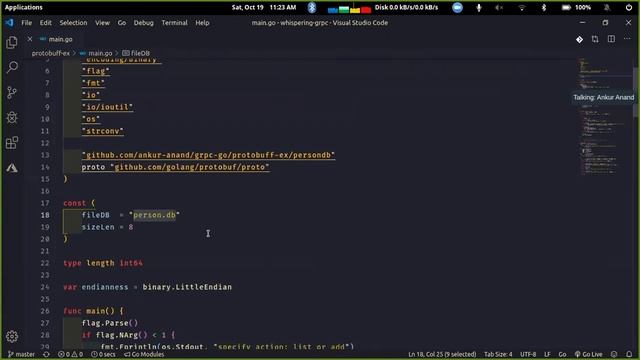640x360 pixels.
Task: Open the Explorer view in activity bar
Action: pyautogui.click(x=12, y=42)
